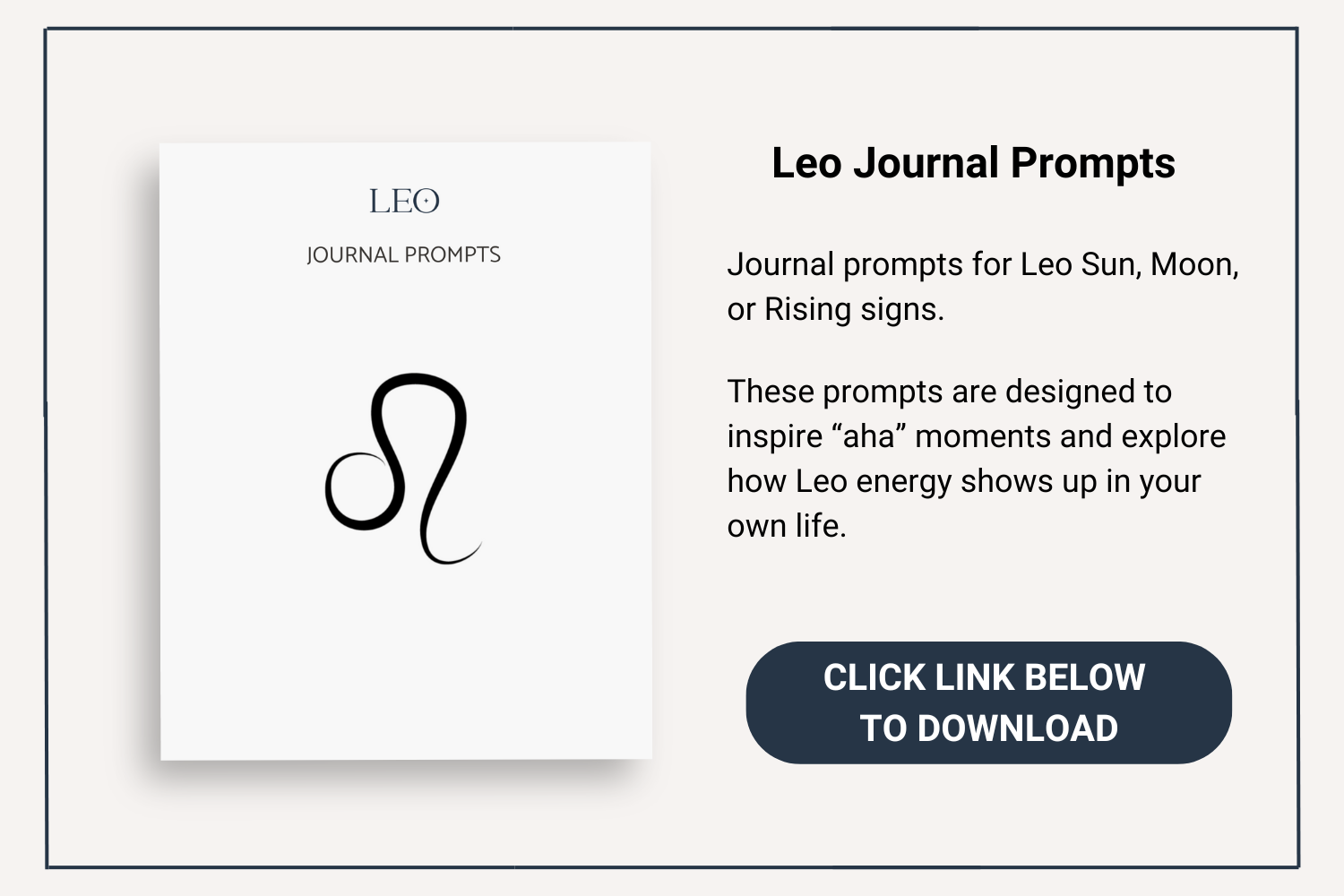
Task: Select the words 'own life.'
Action: tap(787, 527)
